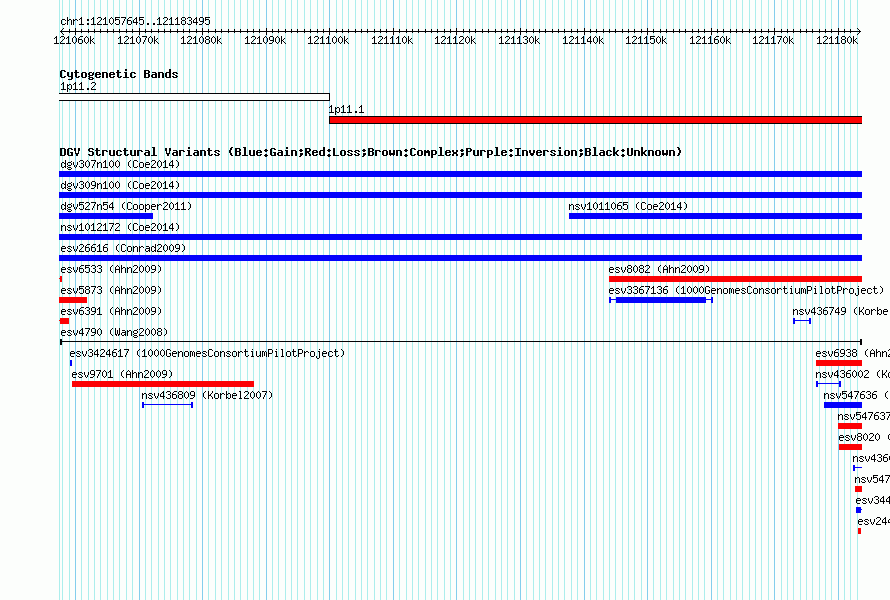Click the 121180k ruler tick label
890x600 pixels.
click(837, 40)
